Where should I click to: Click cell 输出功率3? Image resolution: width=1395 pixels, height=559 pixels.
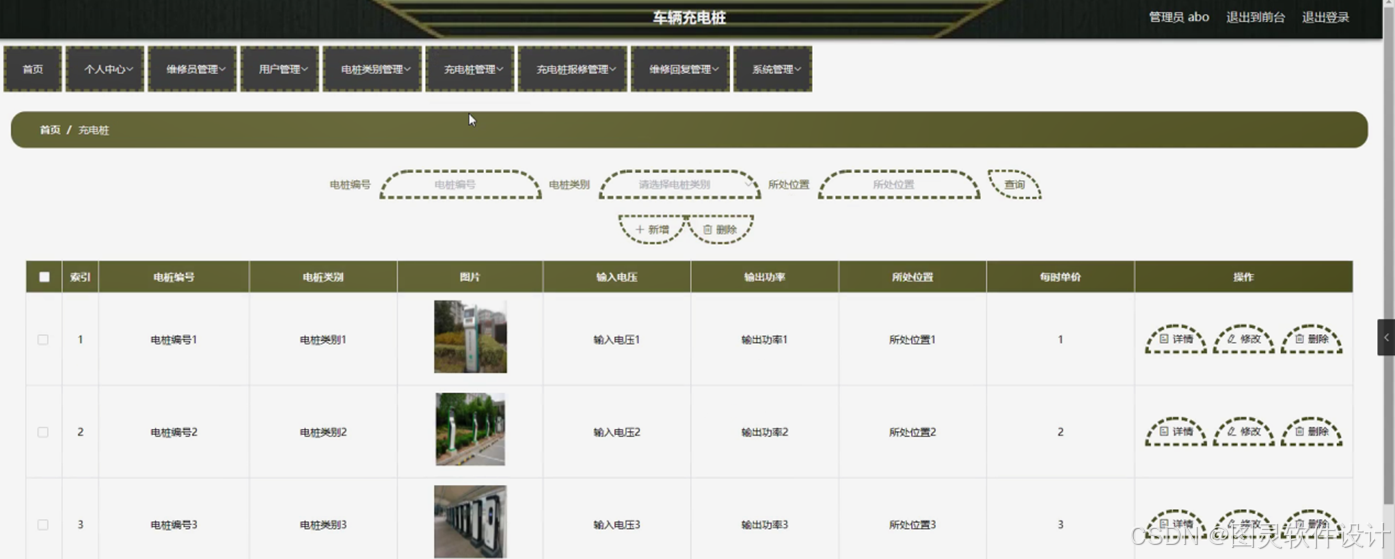[765, 525]
